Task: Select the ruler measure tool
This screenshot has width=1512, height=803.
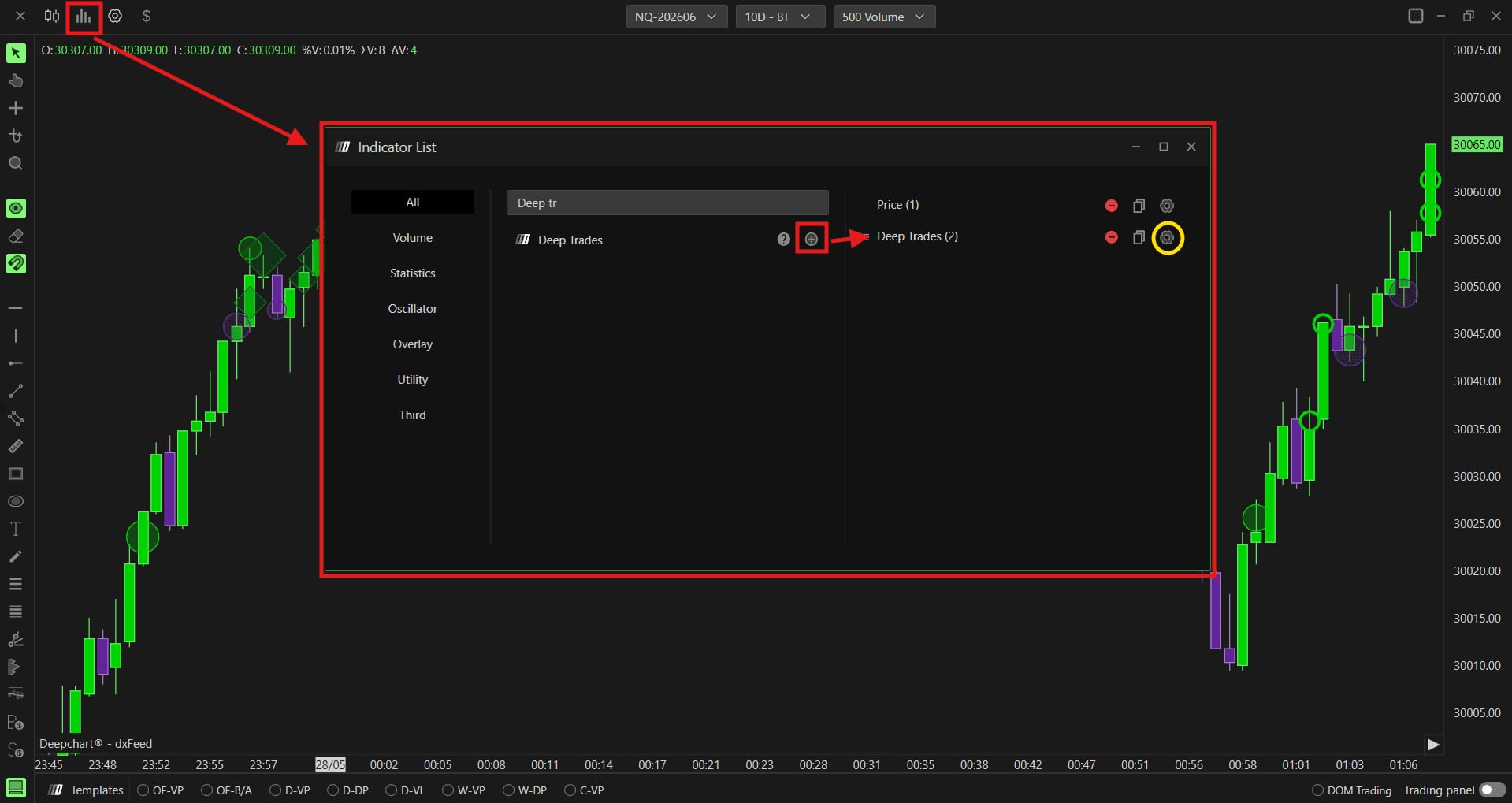Action: coord(16,446)
